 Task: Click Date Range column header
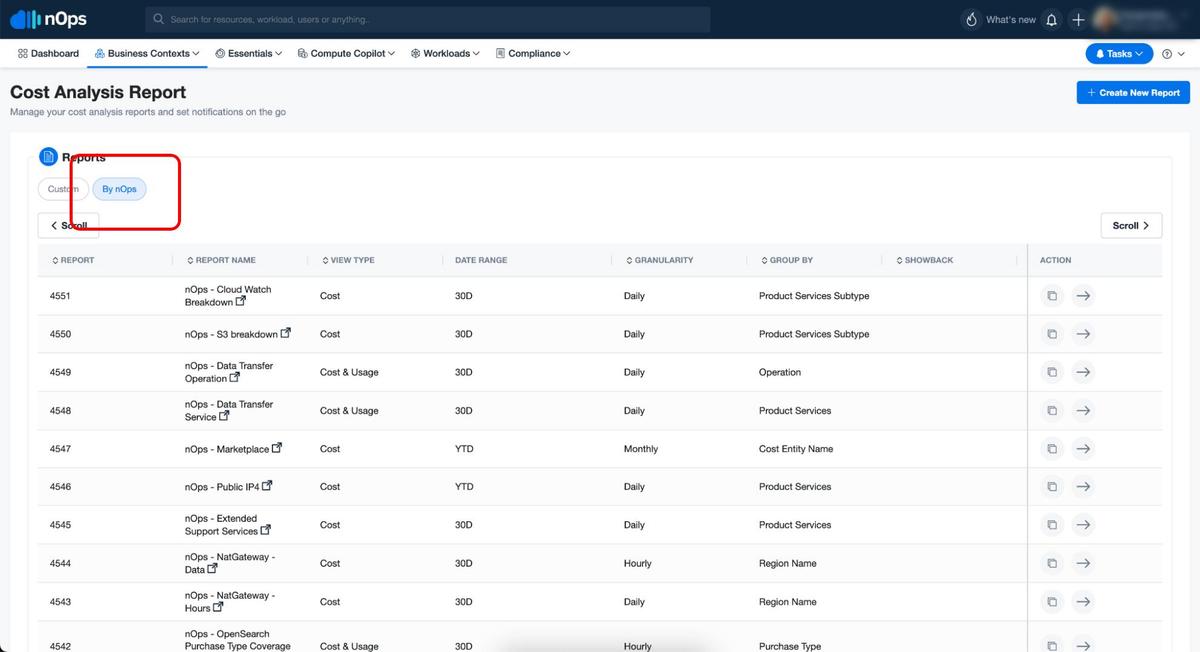coord(481,260)
